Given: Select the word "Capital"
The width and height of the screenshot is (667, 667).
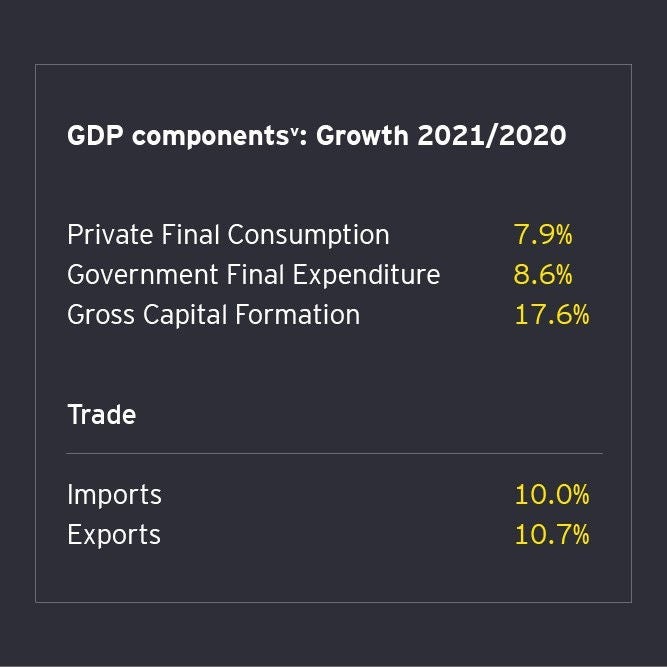Looking at the screenshot, I should click(184, 315).
